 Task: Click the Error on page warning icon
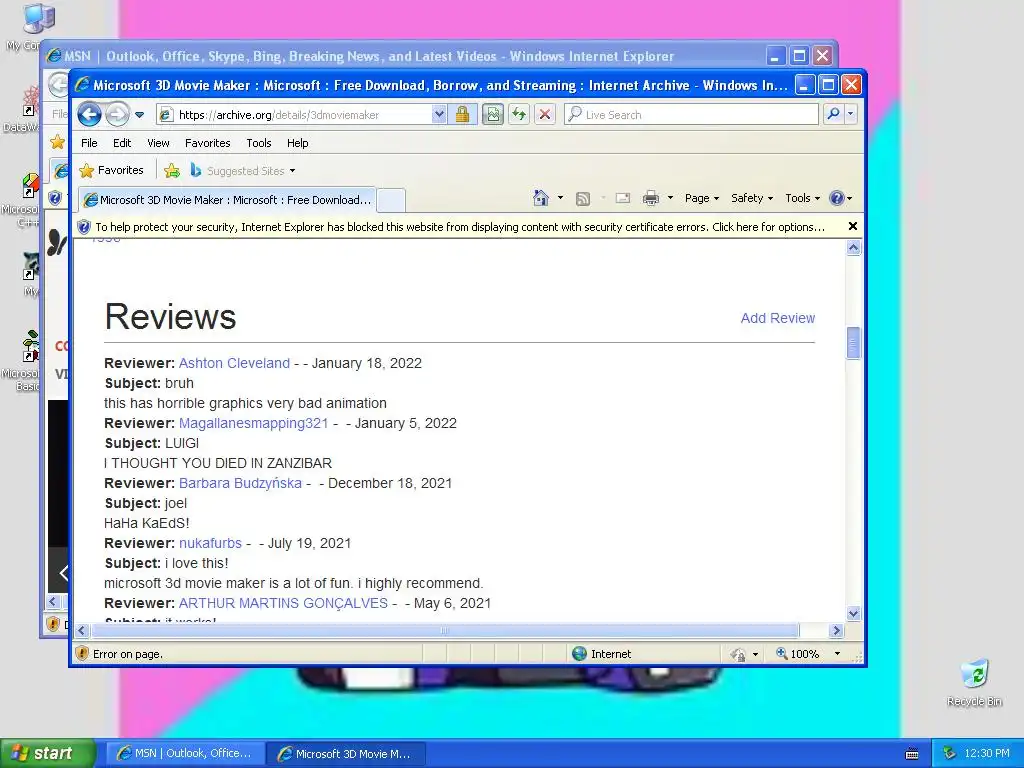[x=82, y=654]
